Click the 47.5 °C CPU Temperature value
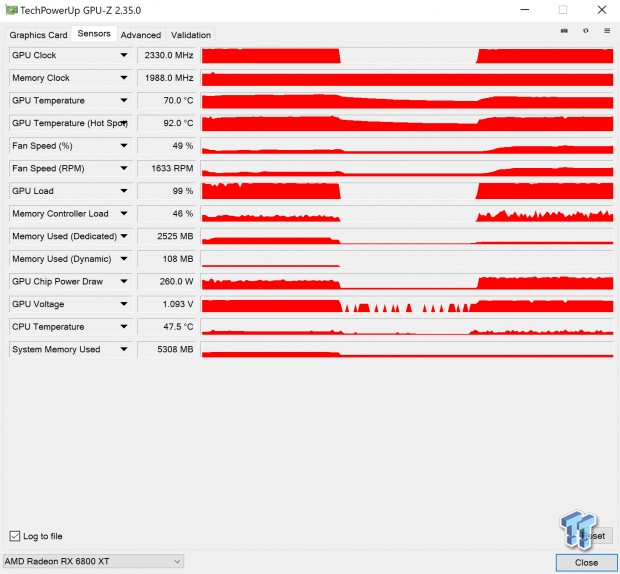 (x=166, y=327)
